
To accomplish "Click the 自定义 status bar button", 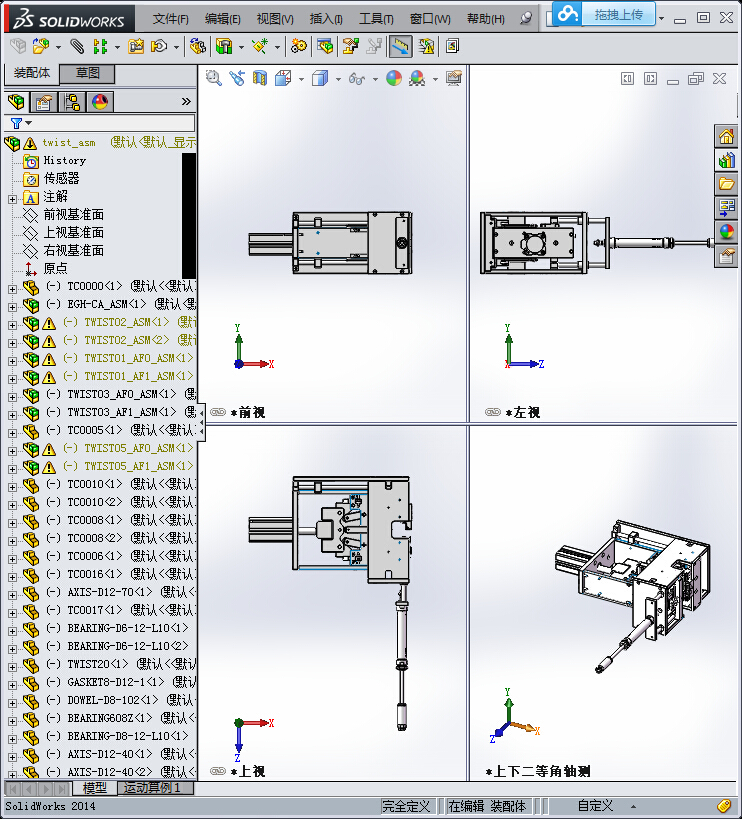I will pos(595,806).
